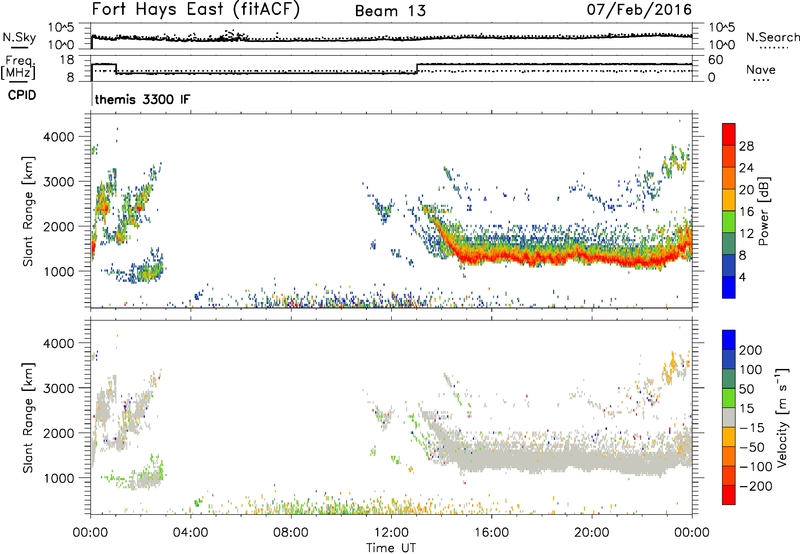Viewport: 800px width, 554px height.
Task: Click the 'Slant Range [km]' label of velocity panel
Action: [28, 418]
